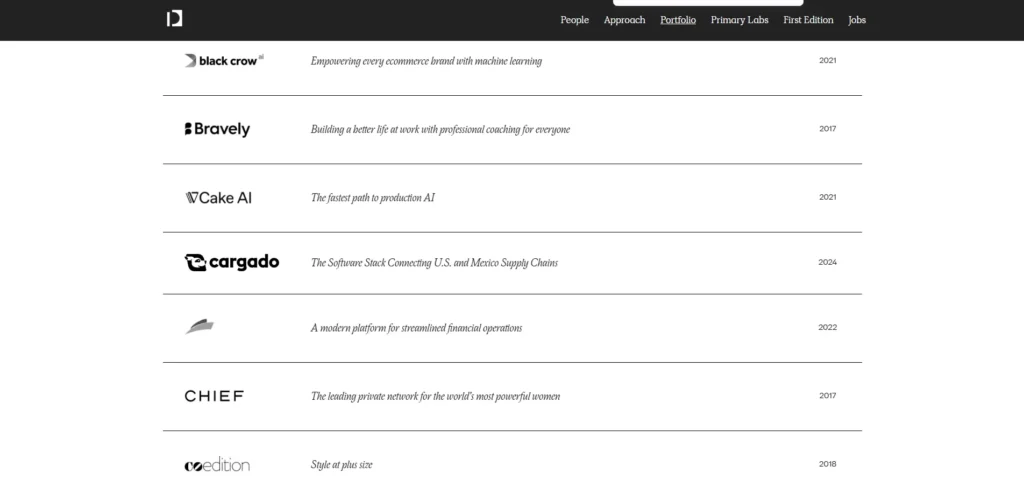Select the Portfolio nav link
Image resolution: width=1024 pixels, height=487 pixels.
click(678, 20)
